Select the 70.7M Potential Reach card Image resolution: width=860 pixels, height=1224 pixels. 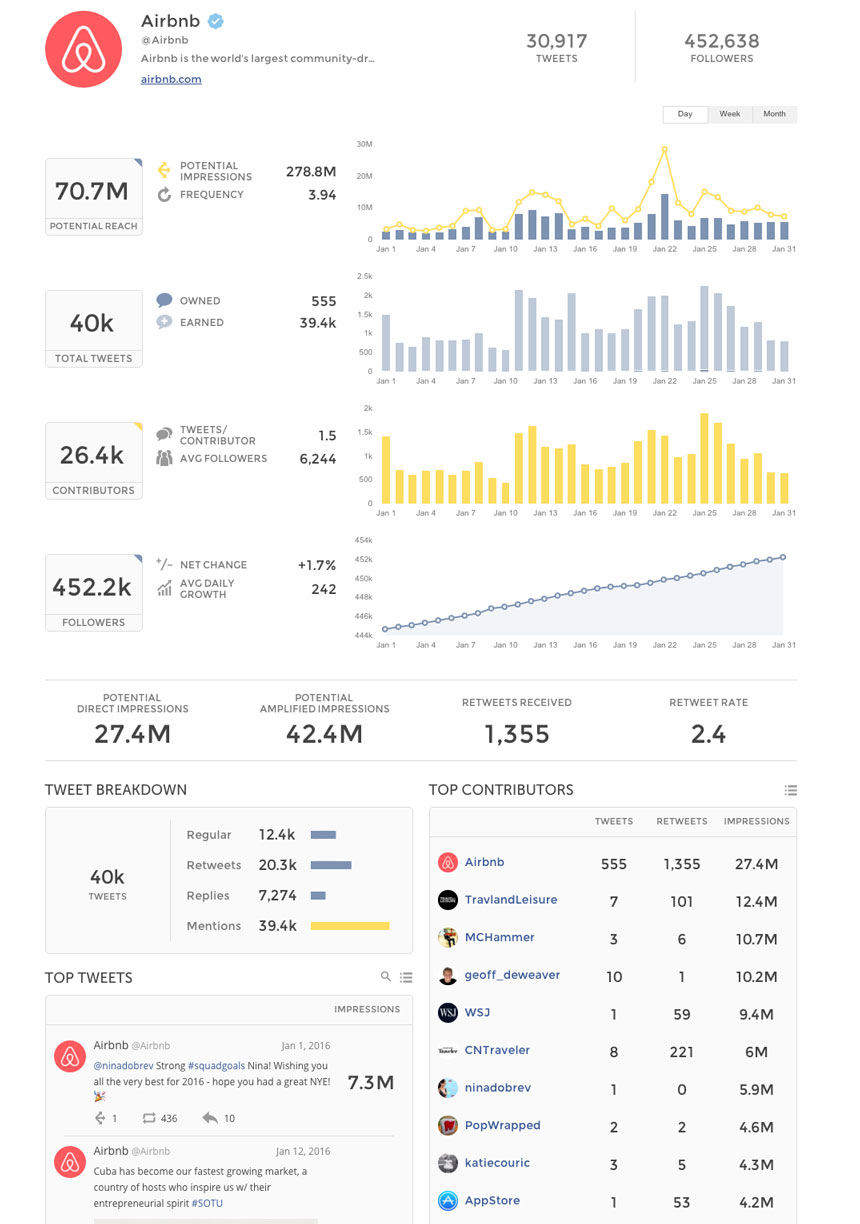tap(94, 196)
